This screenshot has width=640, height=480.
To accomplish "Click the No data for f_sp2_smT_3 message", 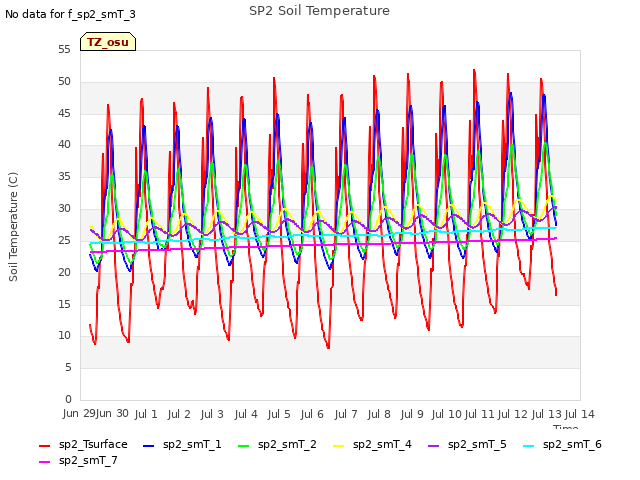I will pos(70,14).
